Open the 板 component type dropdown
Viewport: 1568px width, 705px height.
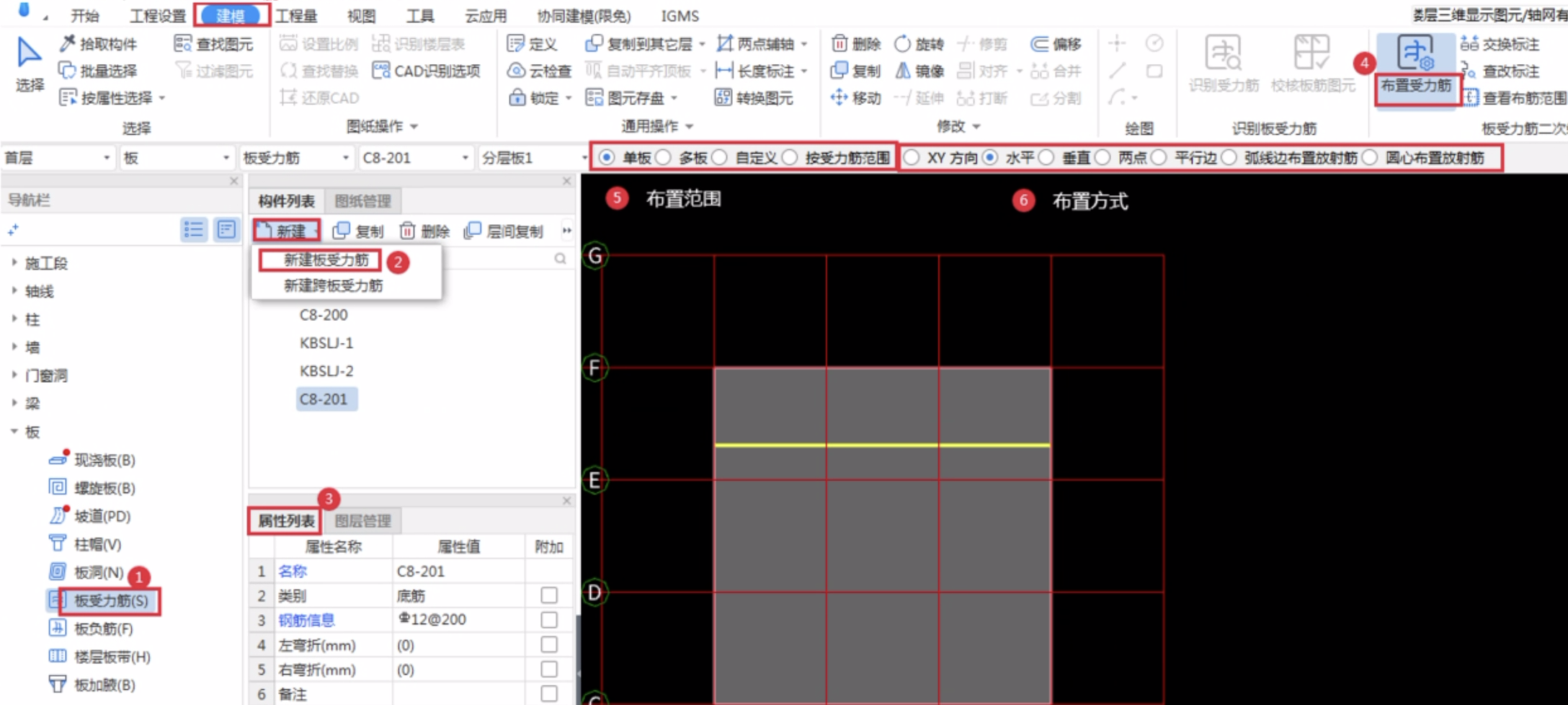177,158
